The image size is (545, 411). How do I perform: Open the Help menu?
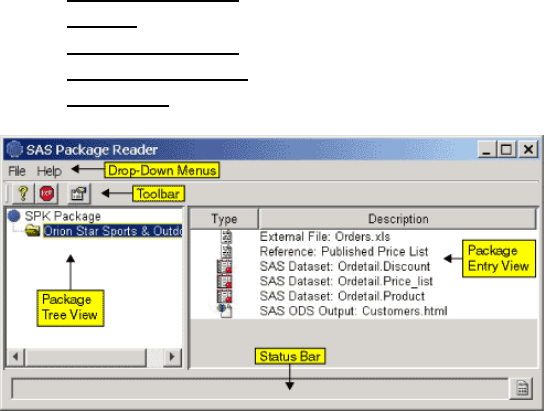coord(49,171)
